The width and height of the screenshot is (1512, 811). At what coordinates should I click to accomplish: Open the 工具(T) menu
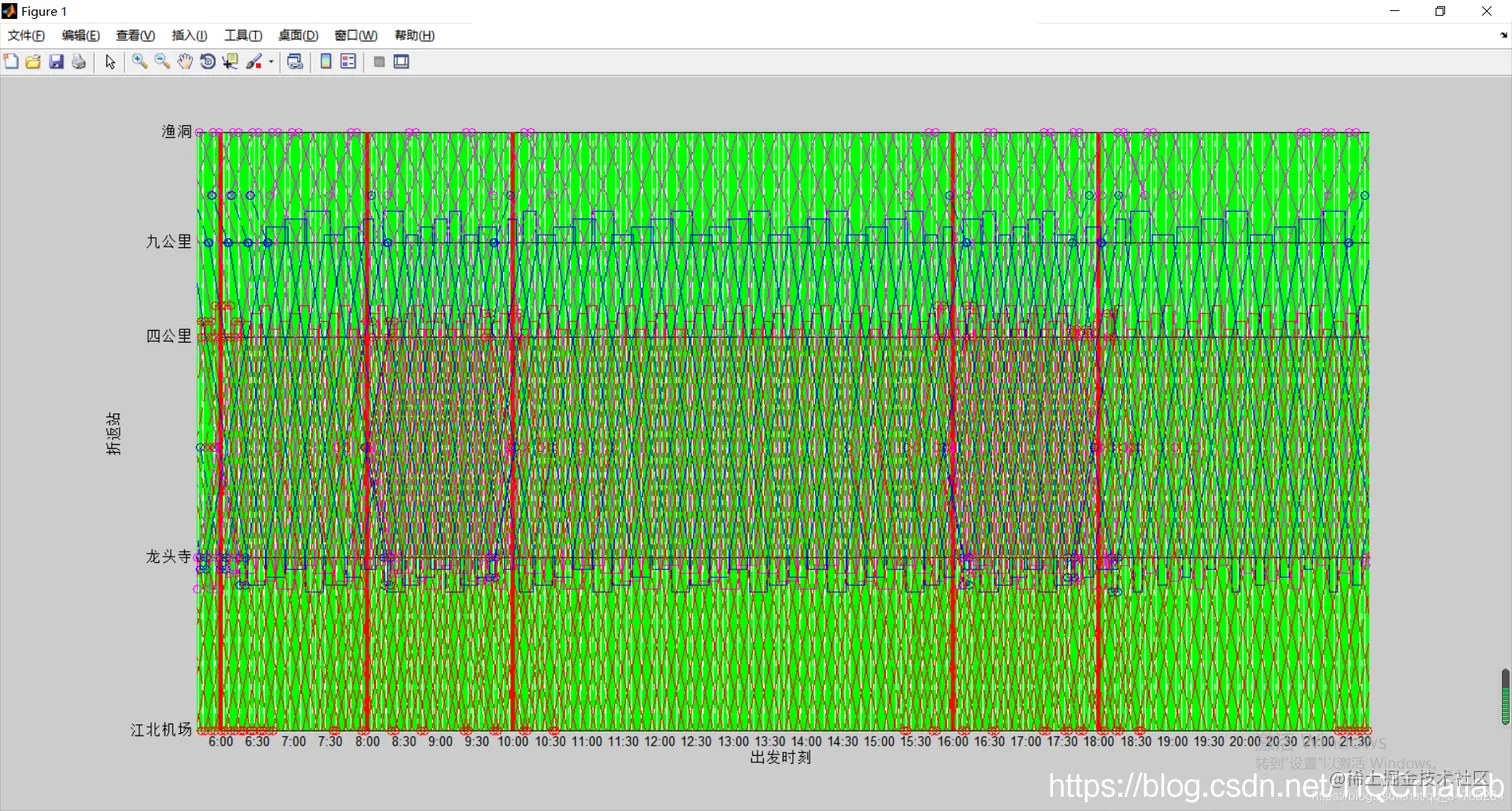tap(243, 36)
